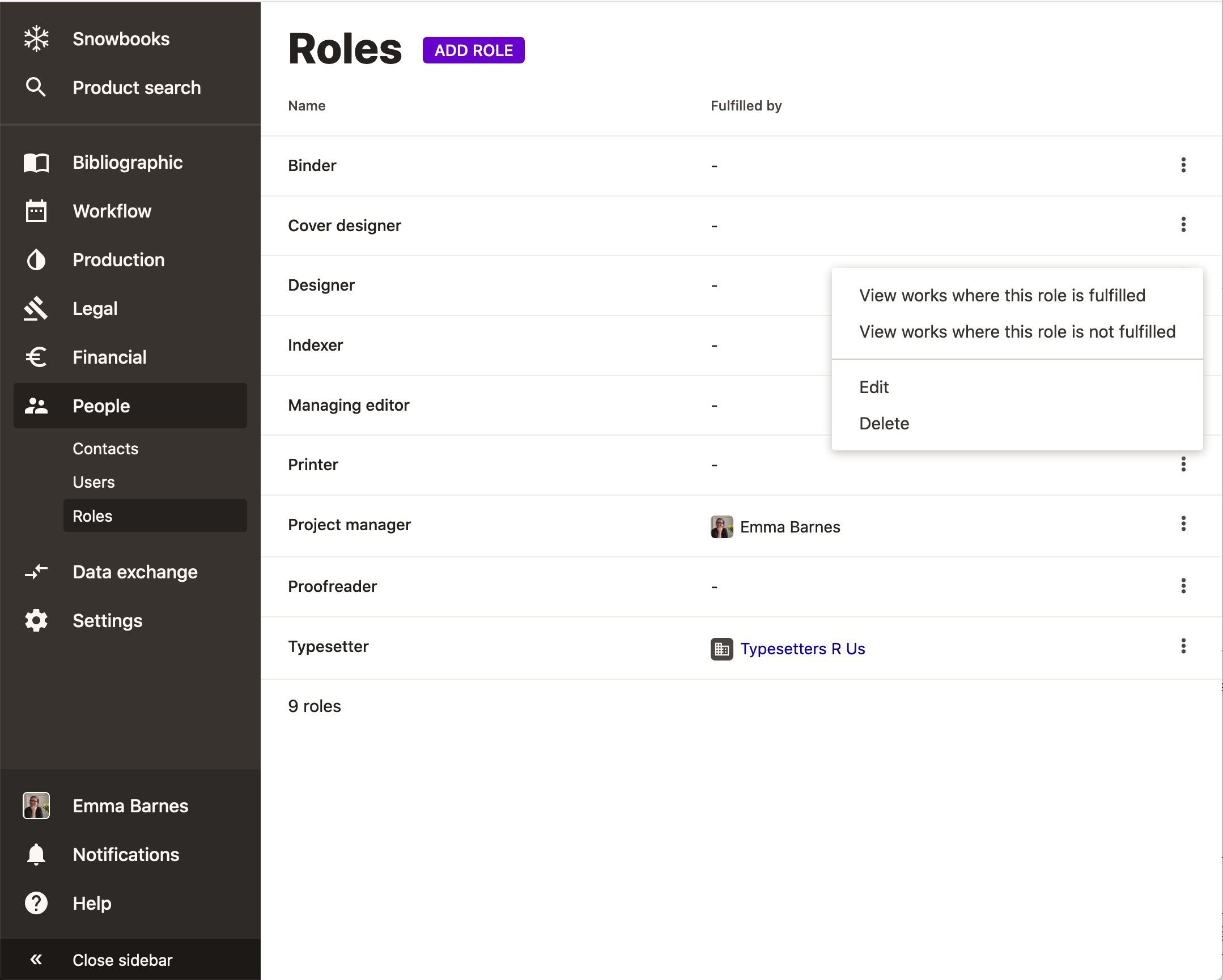Open Product search magnifier icon

tap(36, 87)
